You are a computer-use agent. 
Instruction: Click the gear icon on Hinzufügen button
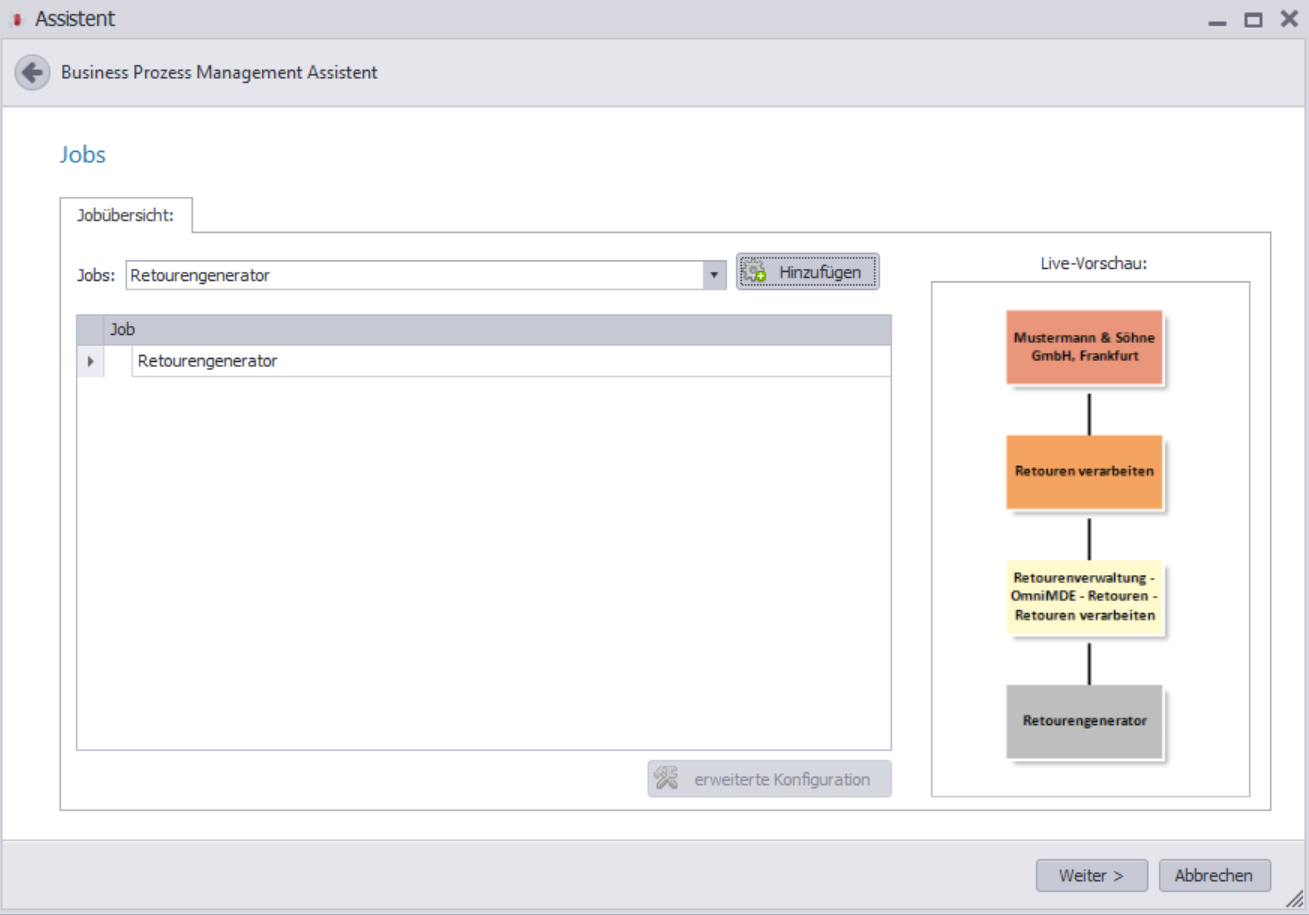pos(754,272)
